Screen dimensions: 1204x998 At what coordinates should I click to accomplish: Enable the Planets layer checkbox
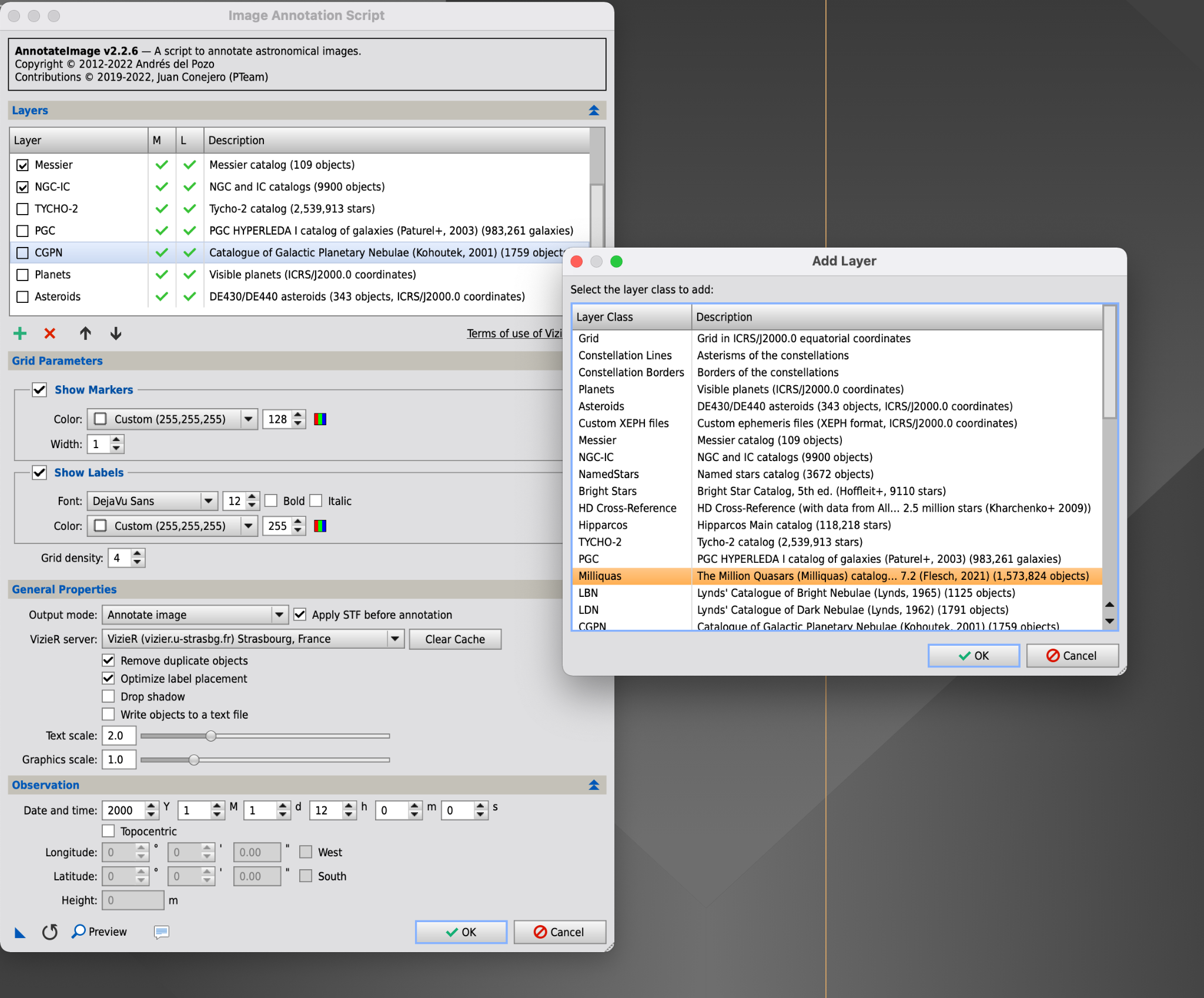coord(22,275)
